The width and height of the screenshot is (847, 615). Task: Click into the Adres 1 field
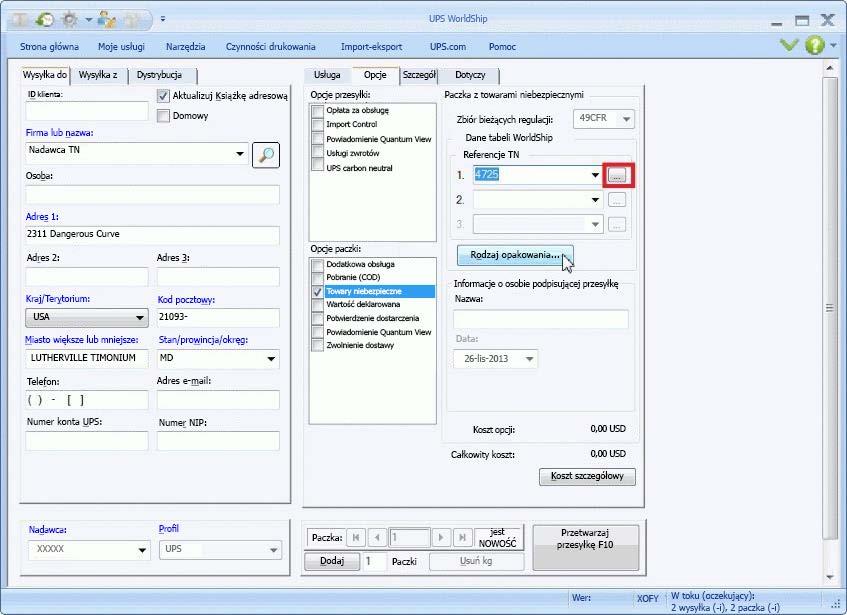point(152,234)
